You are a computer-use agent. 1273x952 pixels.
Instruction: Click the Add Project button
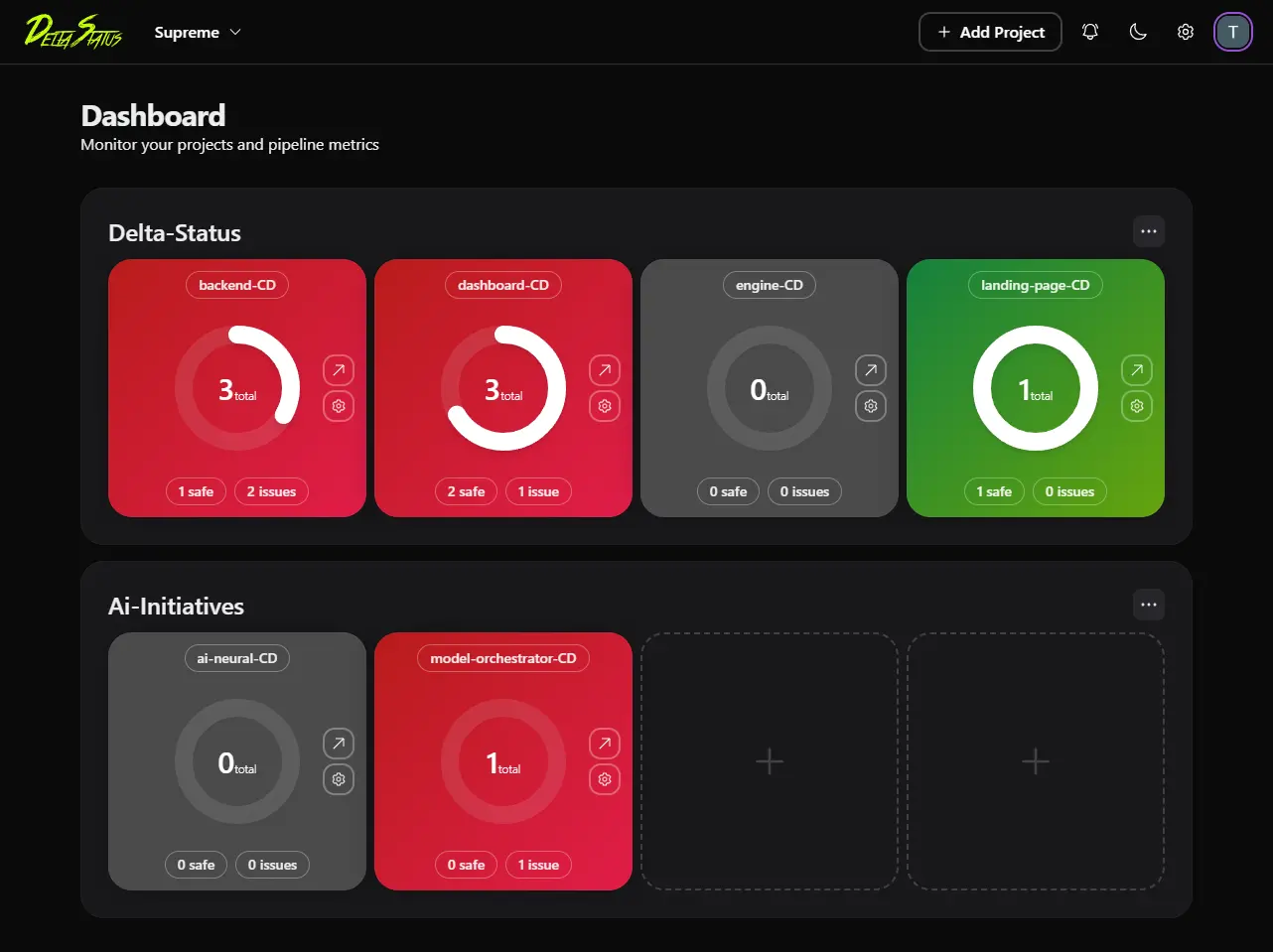pos(989,32)
